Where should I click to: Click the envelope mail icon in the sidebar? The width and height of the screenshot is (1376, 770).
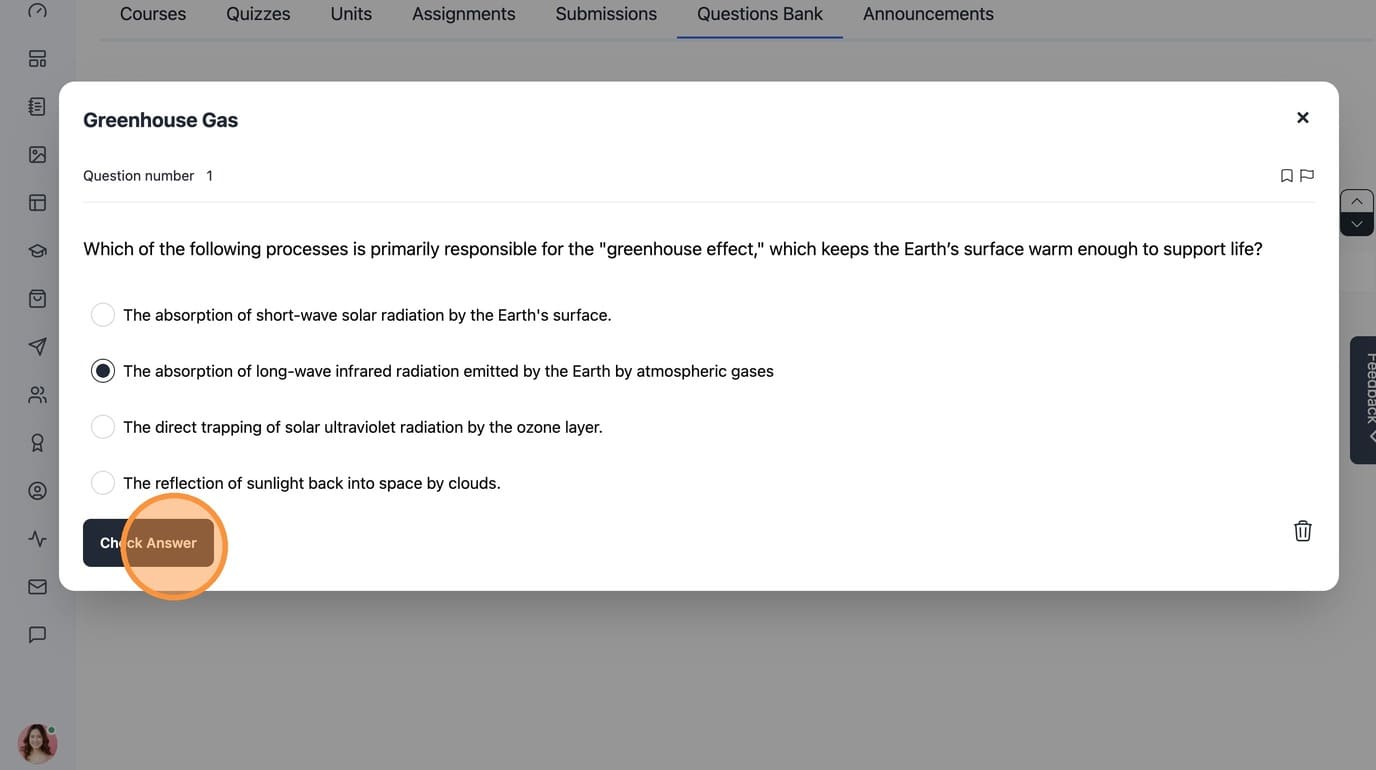click(x=37, y=587)
